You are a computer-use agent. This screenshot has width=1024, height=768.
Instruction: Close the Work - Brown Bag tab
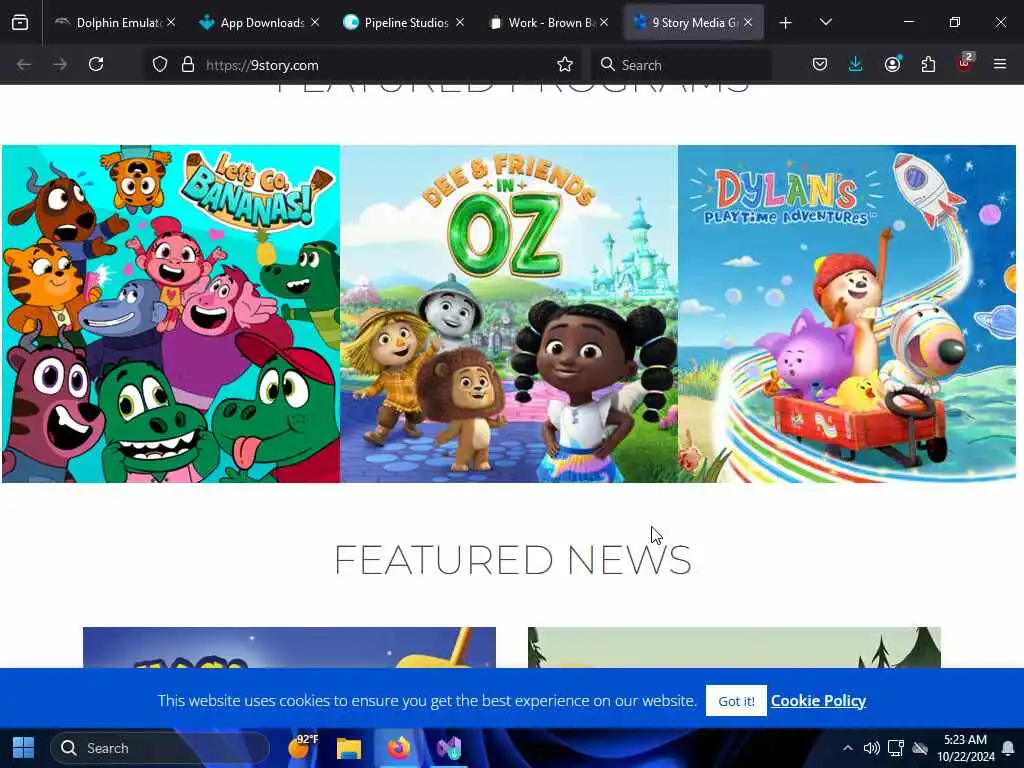[x=604, y=23]
